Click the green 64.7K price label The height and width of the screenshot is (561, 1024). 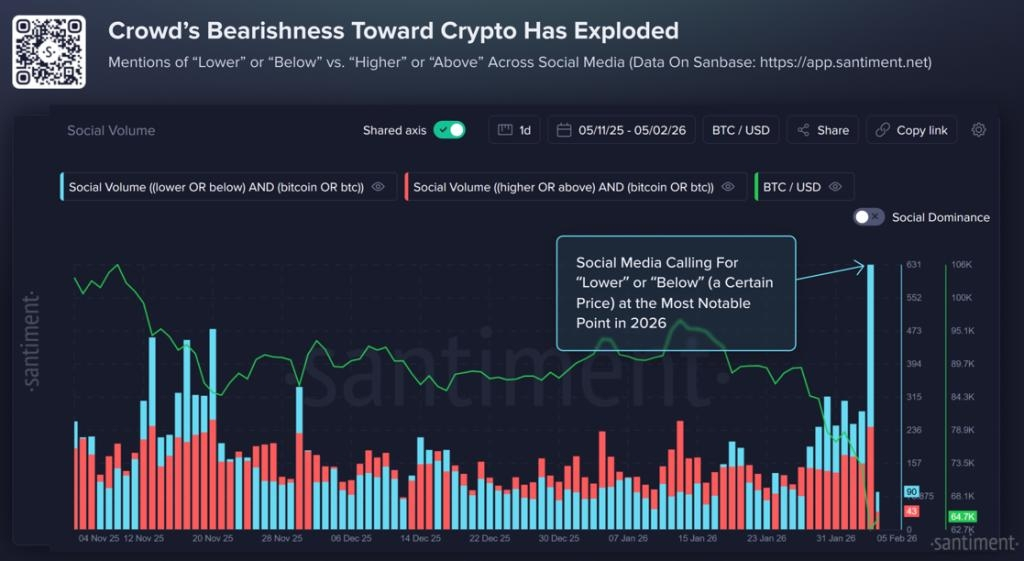point(962,516)
